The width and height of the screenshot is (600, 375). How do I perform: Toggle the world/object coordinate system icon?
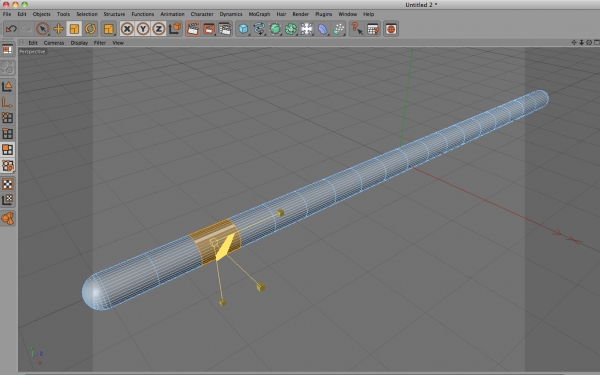(175, 29)
